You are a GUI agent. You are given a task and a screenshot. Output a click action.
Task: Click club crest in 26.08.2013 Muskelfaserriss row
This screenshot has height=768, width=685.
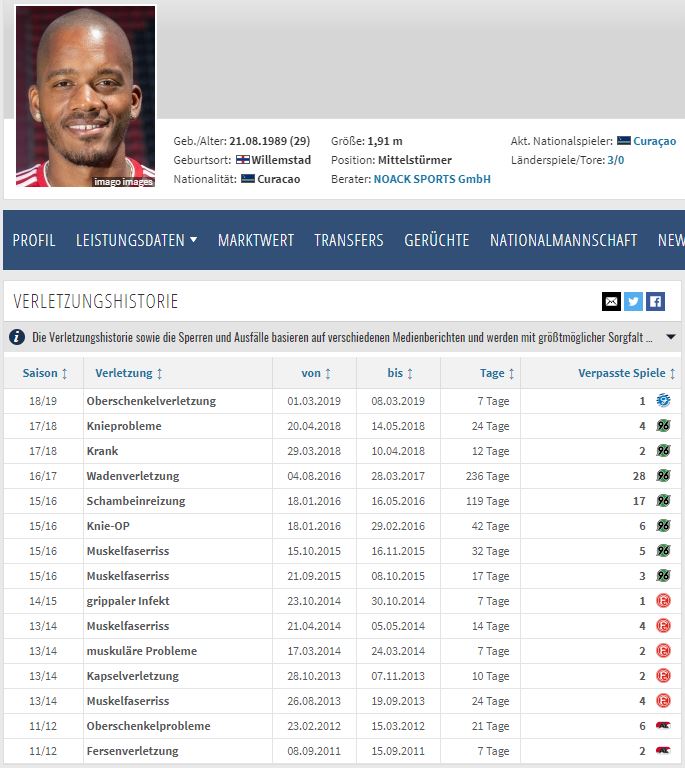tap(663, 700)
